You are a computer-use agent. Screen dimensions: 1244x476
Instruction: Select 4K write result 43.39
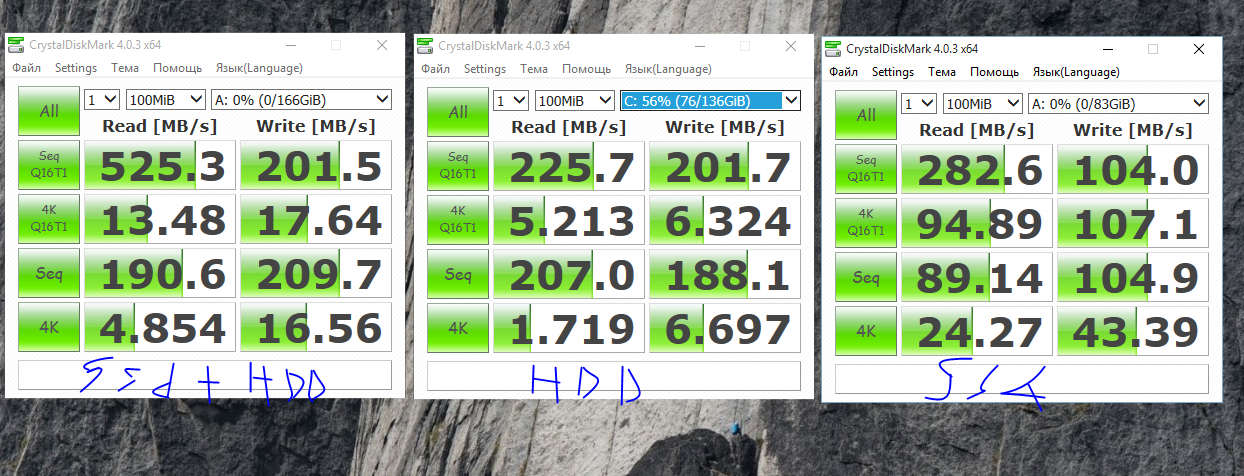click(1133, 332)
